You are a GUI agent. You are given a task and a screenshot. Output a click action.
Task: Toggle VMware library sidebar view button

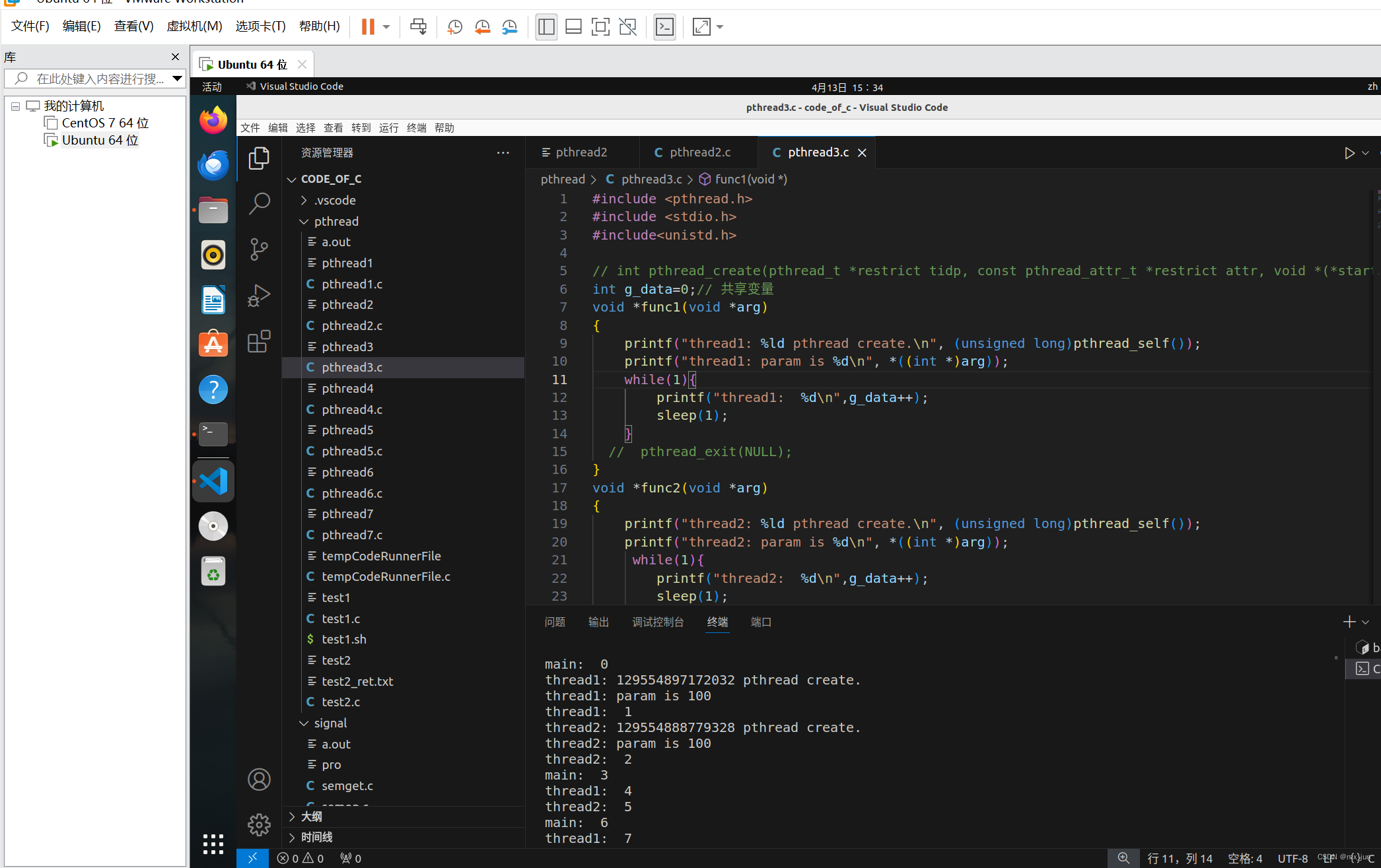(546, 27)
